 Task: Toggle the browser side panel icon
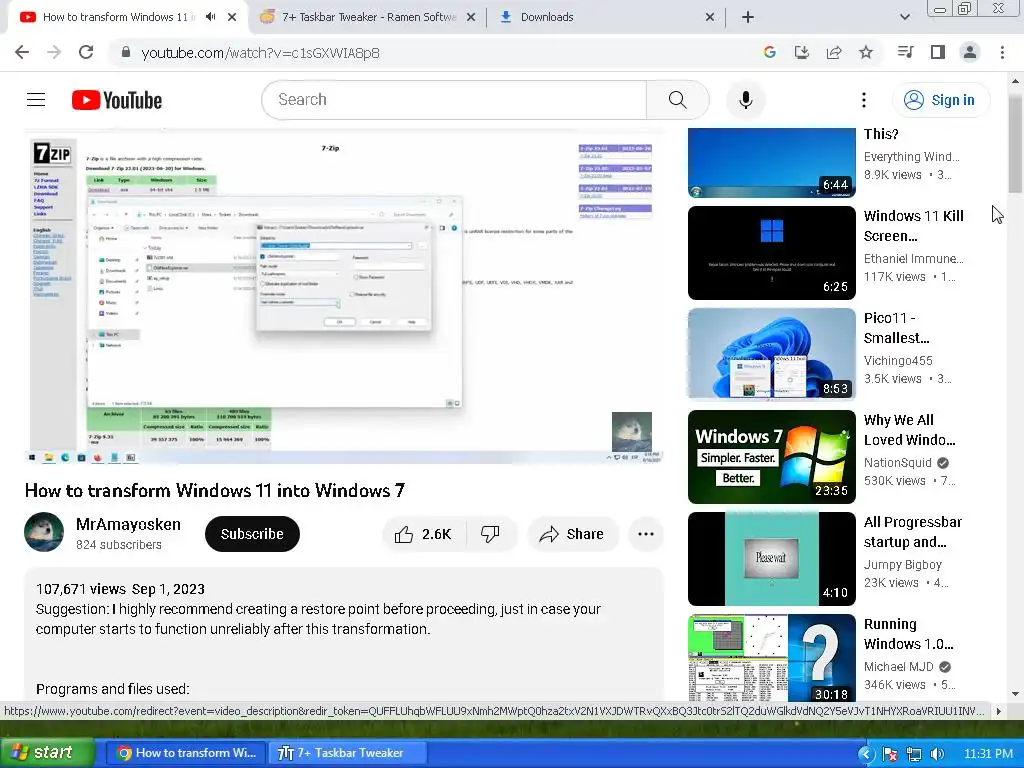[938, 52]
